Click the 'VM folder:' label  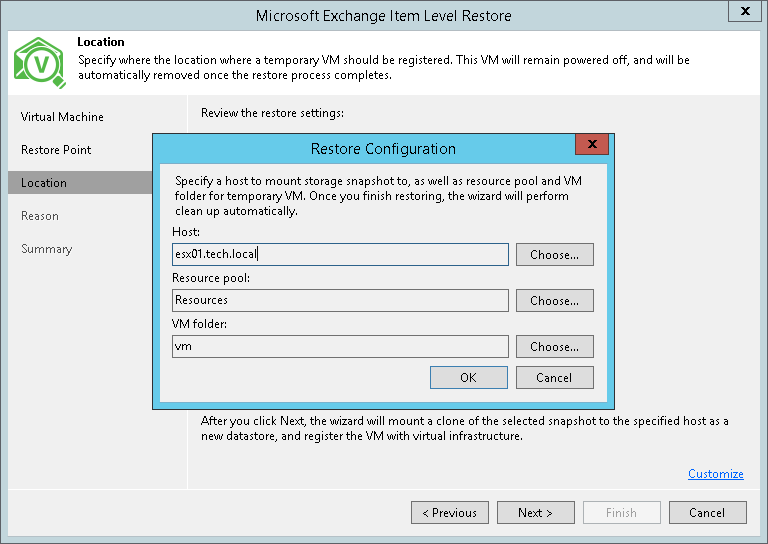[199, 324]
